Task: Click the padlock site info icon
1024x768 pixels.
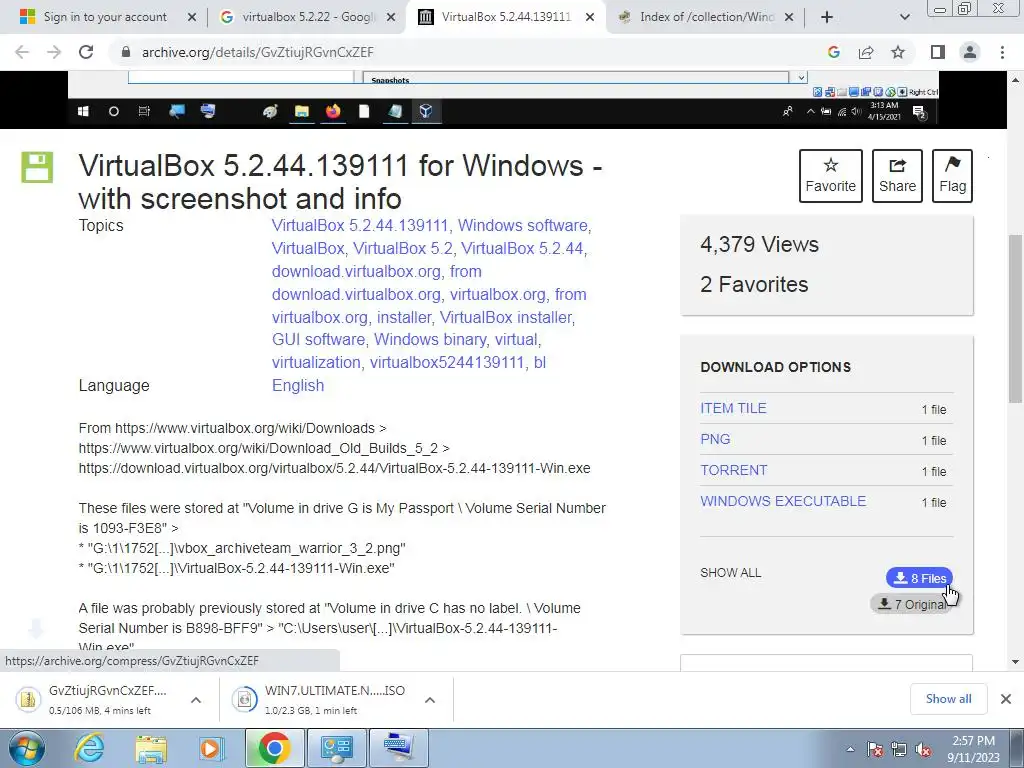Action: [126, 52]
